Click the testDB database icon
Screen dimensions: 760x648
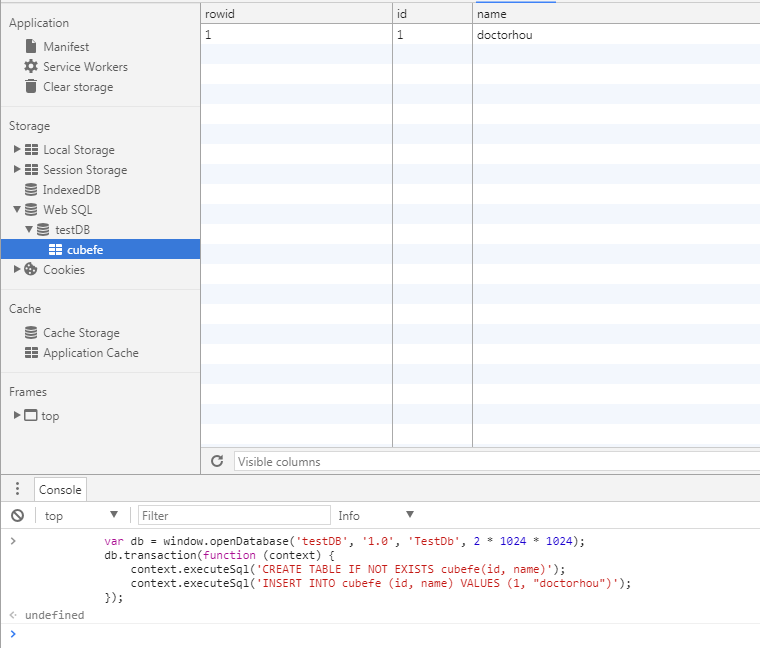(43, 229)
